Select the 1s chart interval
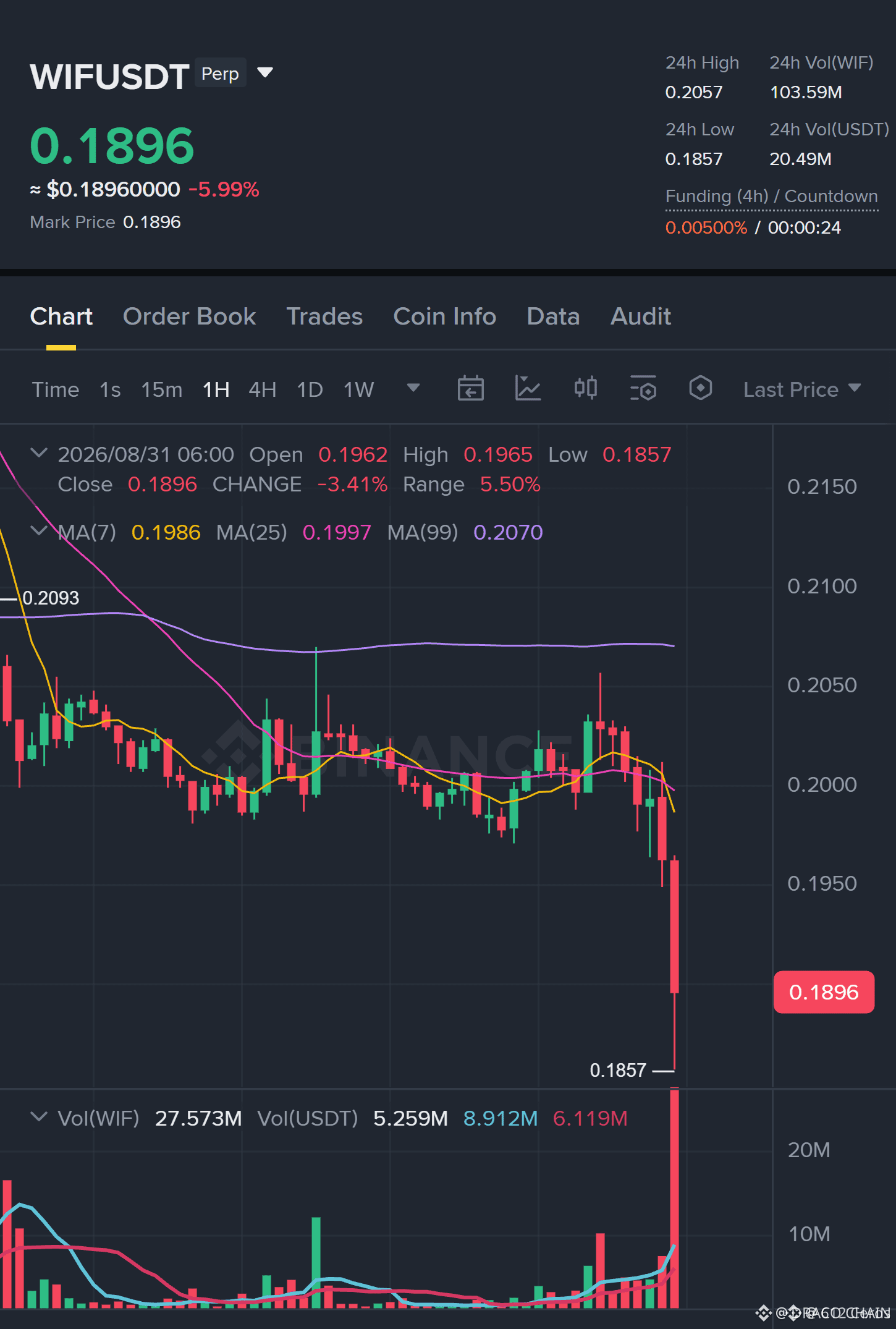The width and height of the screenshot is (896, 1329). (110, 389)
